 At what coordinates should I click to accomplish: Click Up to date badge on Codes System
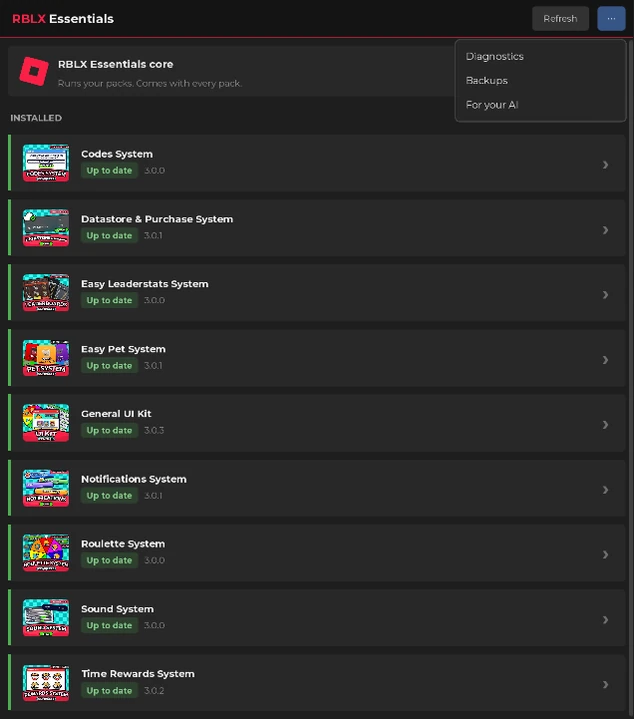109,171
